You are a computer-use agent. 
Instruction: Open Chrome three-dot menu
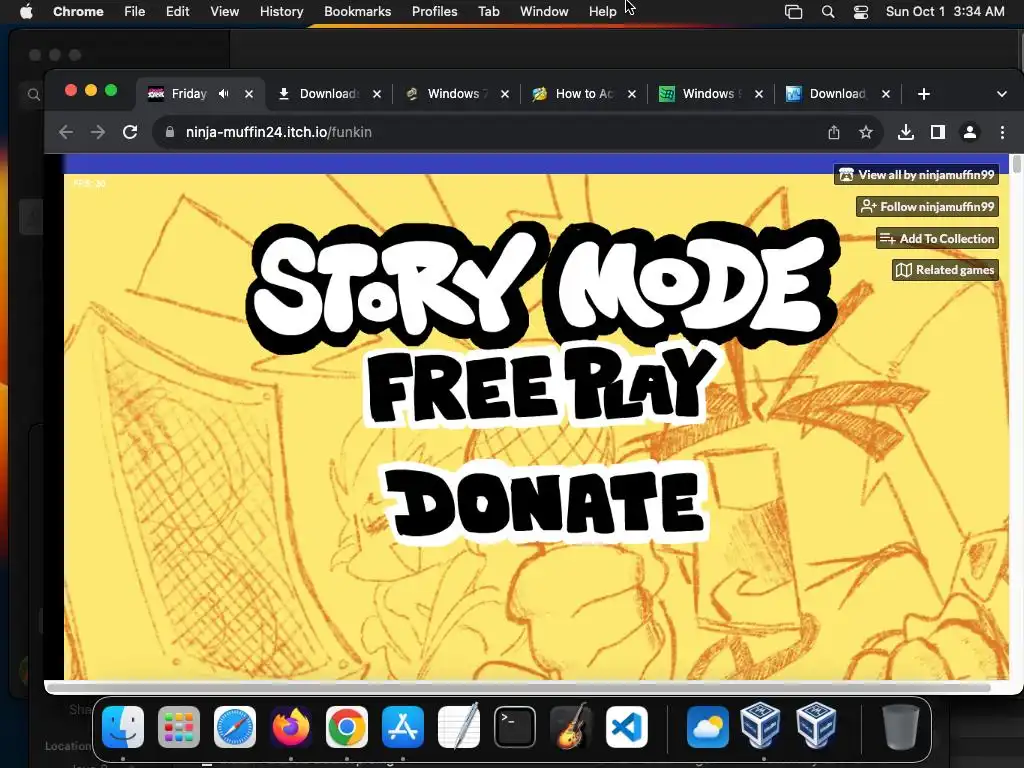click(1002, 133)
